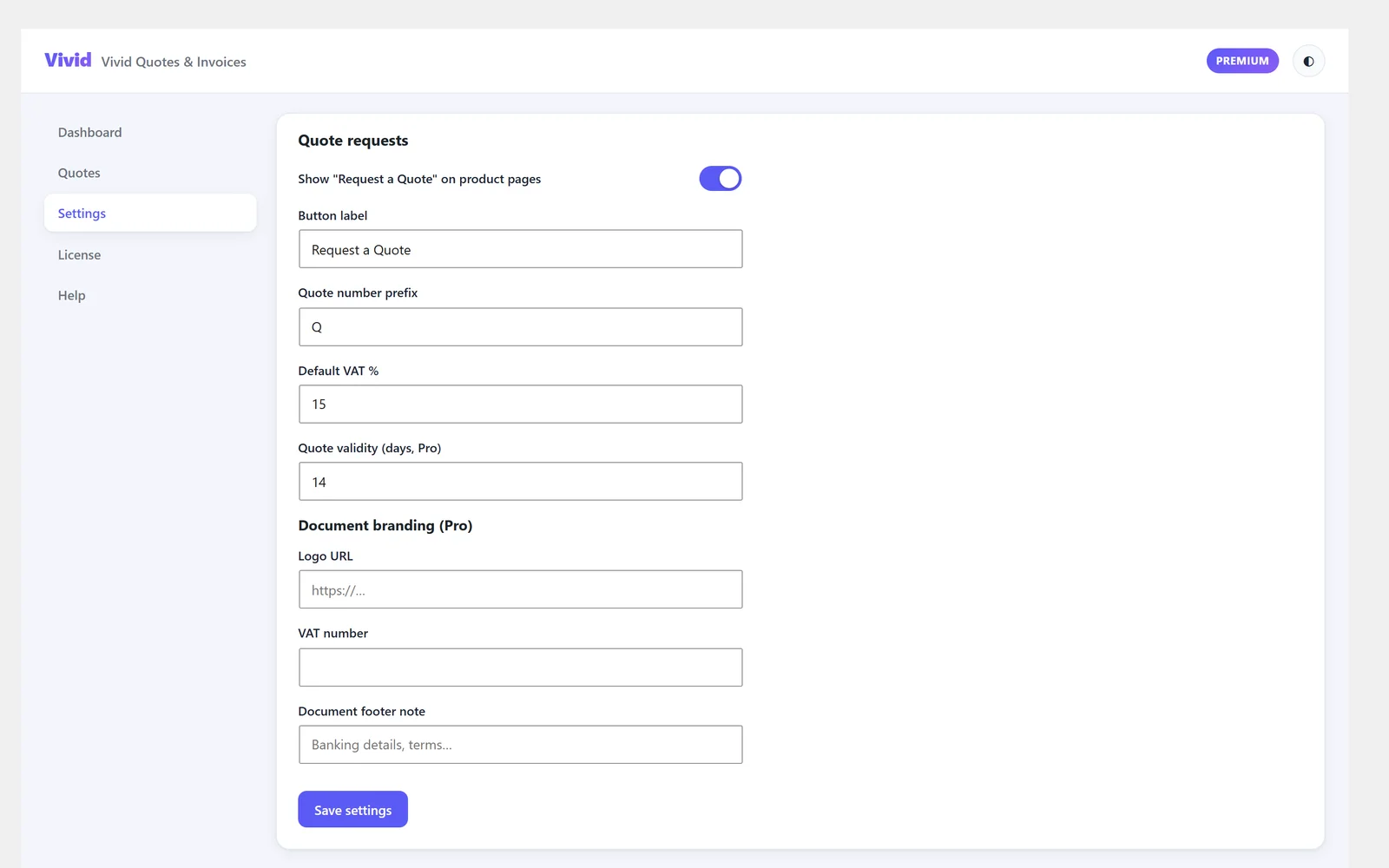
Task: Focus the VAT number field
Action: coord(521,667)
